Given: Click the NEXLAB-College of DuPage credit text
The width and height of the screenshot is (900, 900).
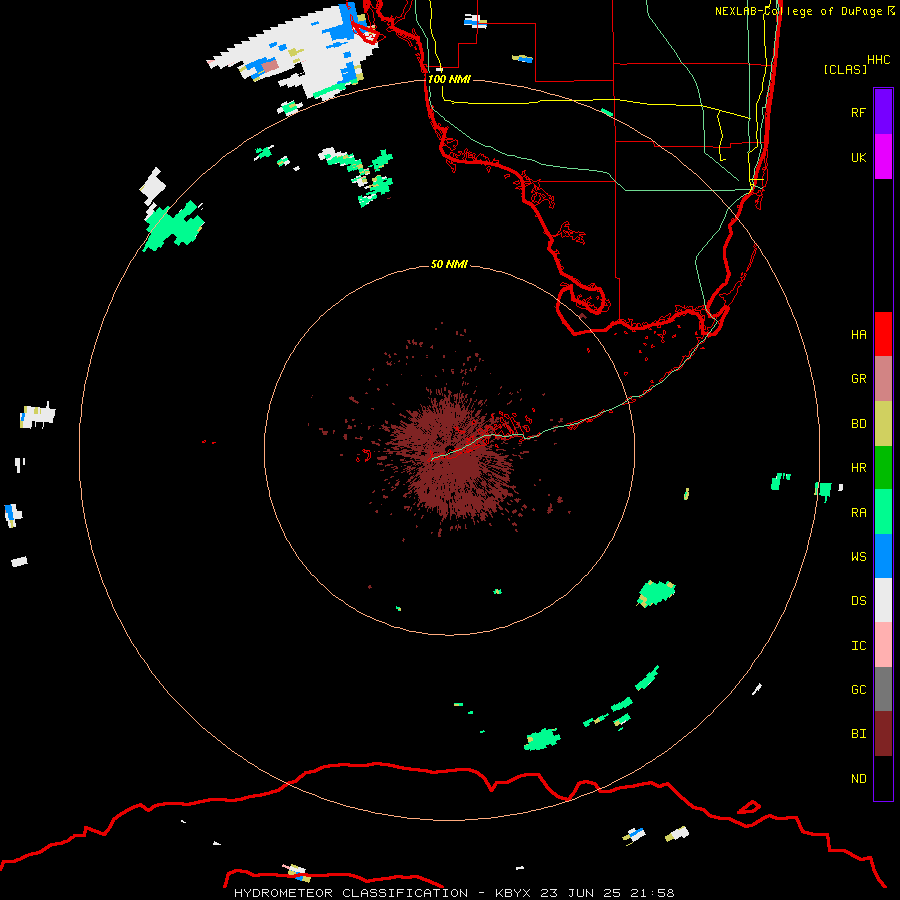Looking at the screenshot, I should click(805, 11).
